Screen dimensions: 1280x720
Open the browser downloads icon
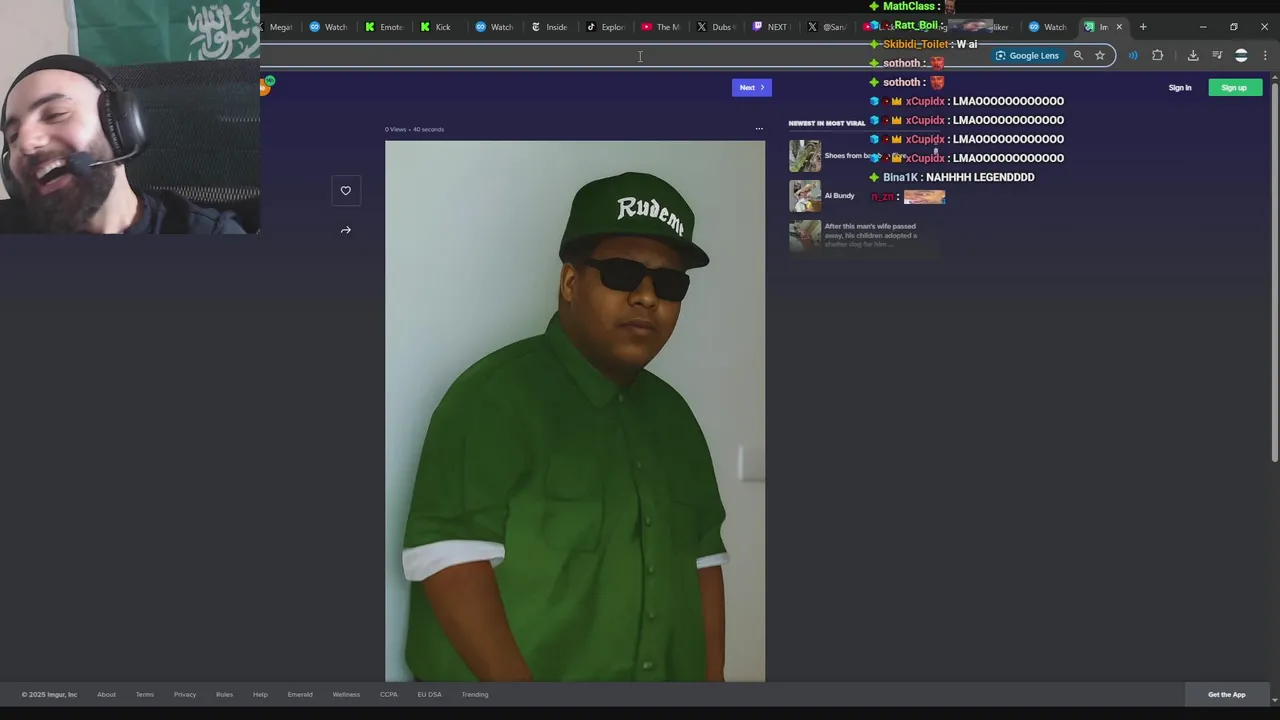[x=1193, y=56]
